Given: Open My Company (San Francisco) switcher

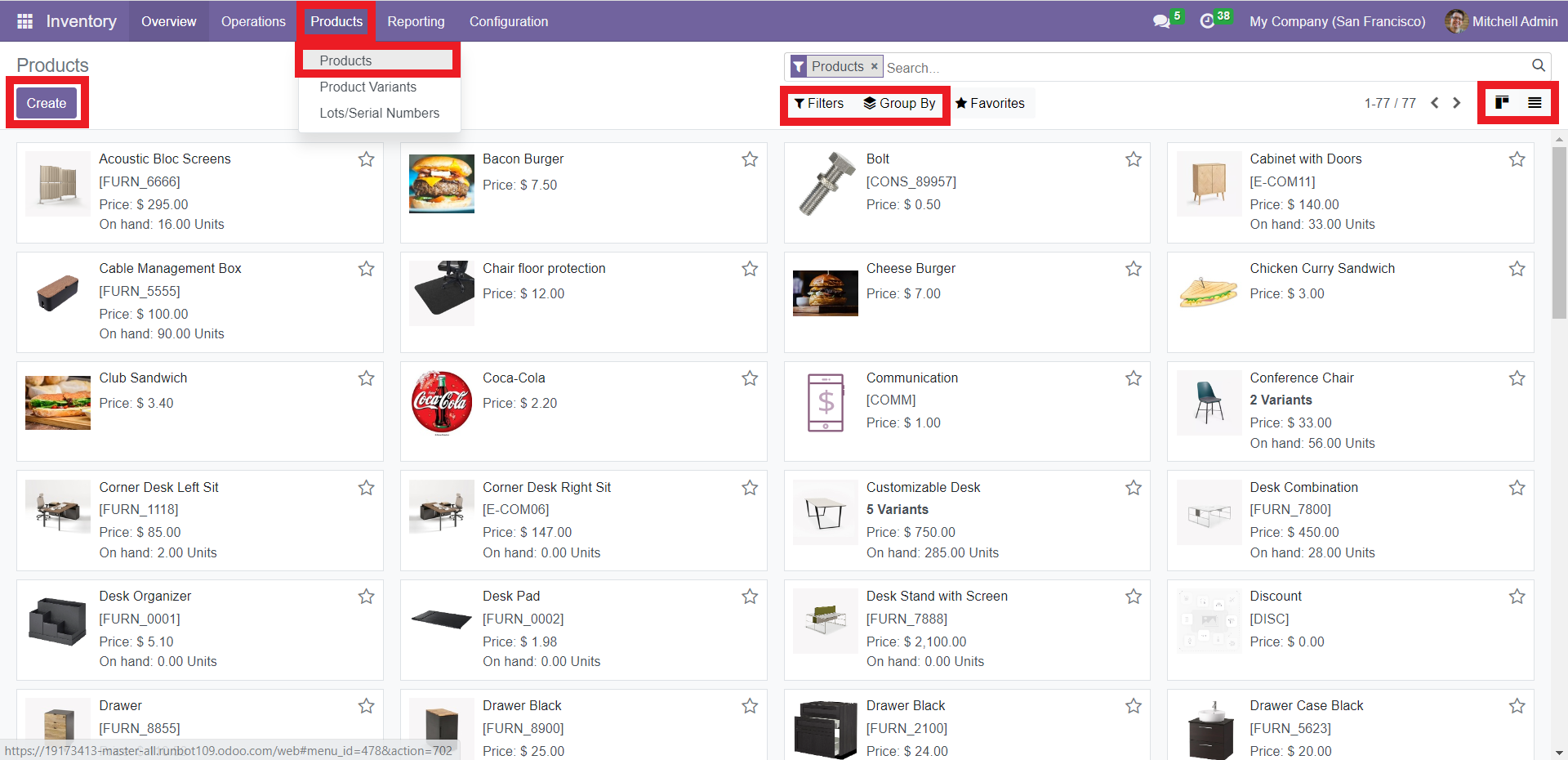Looking at the screenshot, I should coord(1337,21).
